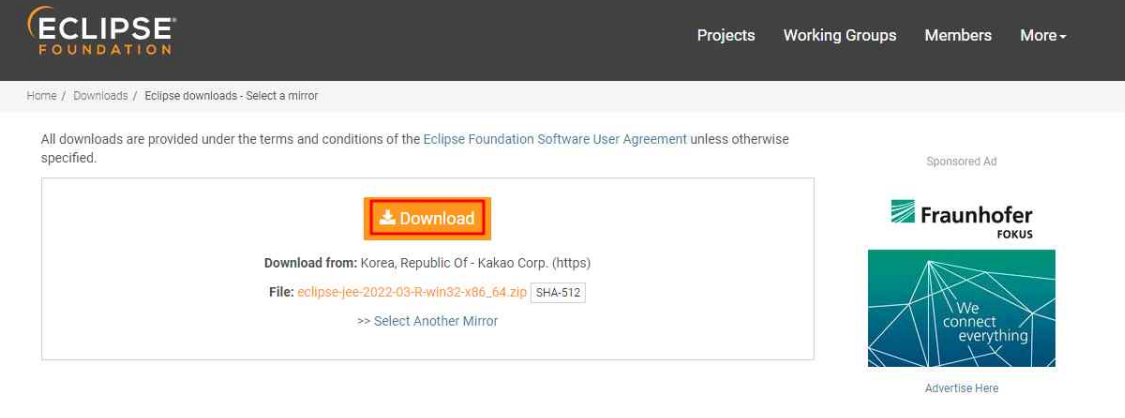Image resolution: width=1125 pixels, height=418 pixels.
Task: Open the Members menu item
Action: coord(958,35)
